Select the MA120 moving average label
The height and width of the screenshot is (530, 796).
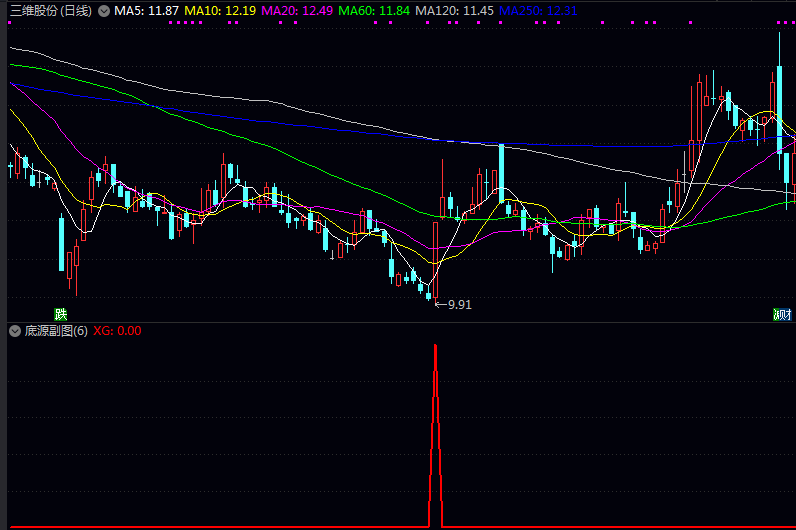(454, 10)
